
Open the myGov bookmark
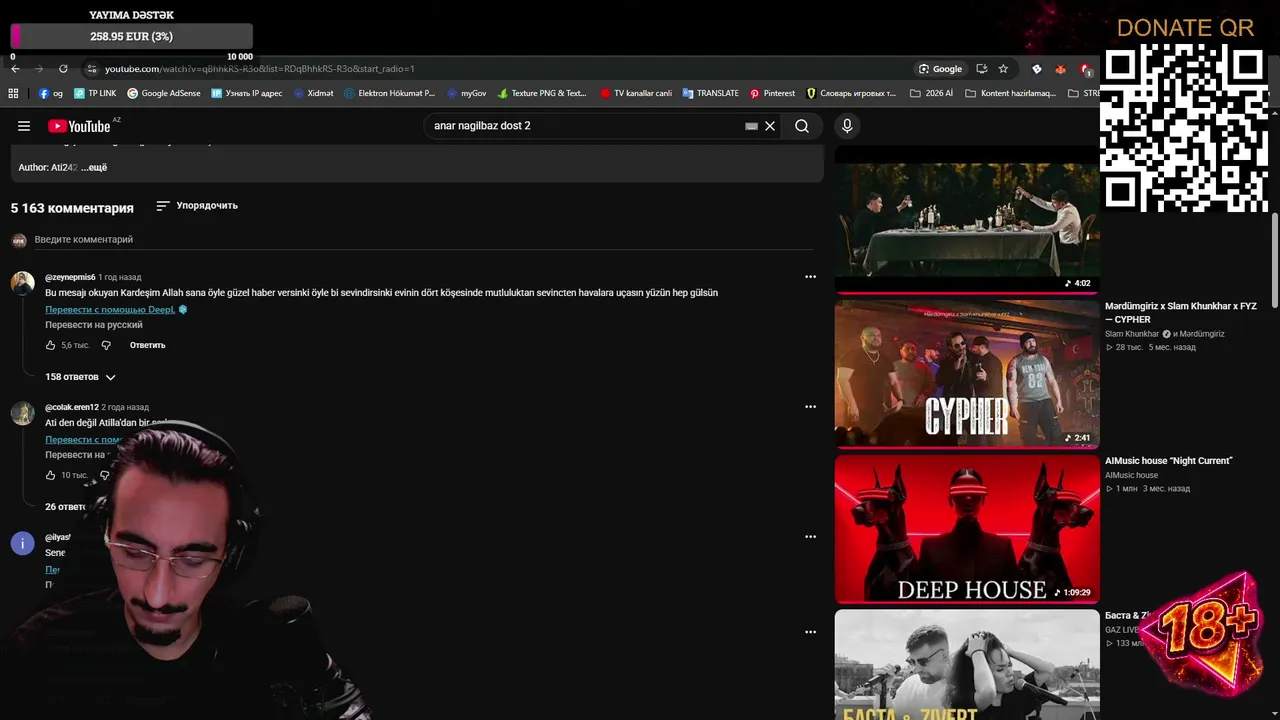[466, 93]
